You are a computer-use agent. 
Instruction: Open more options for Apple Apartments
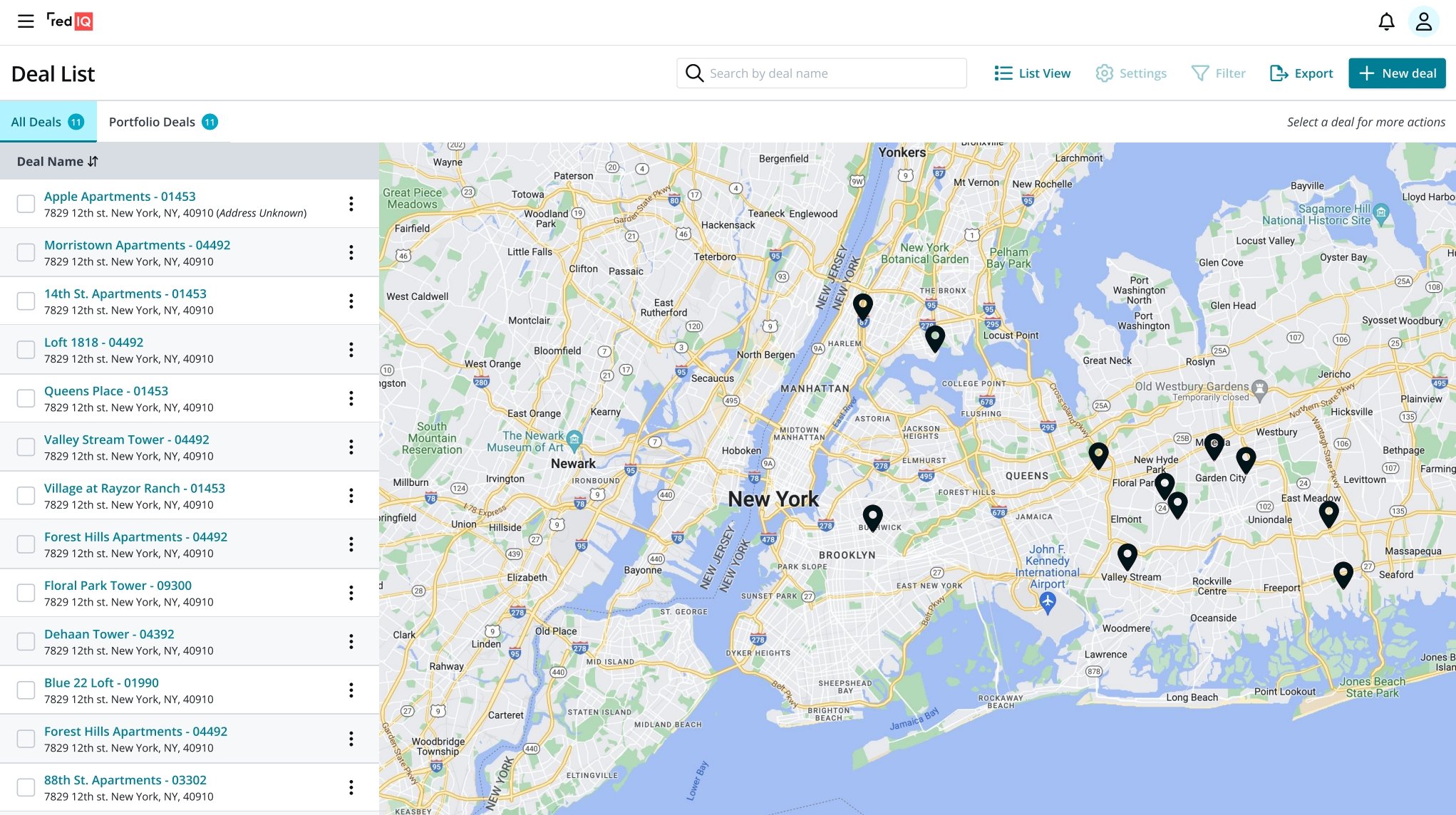click(x=351, y=204)
